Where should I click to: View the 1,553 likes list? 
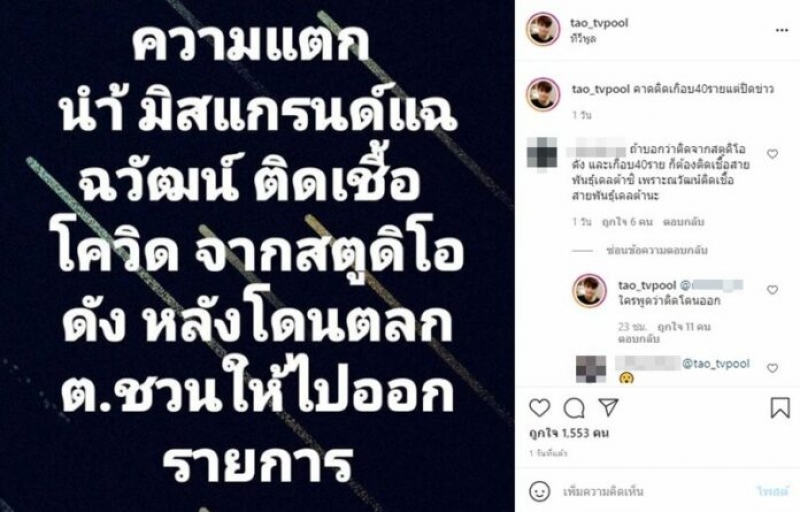coord(569,433)
